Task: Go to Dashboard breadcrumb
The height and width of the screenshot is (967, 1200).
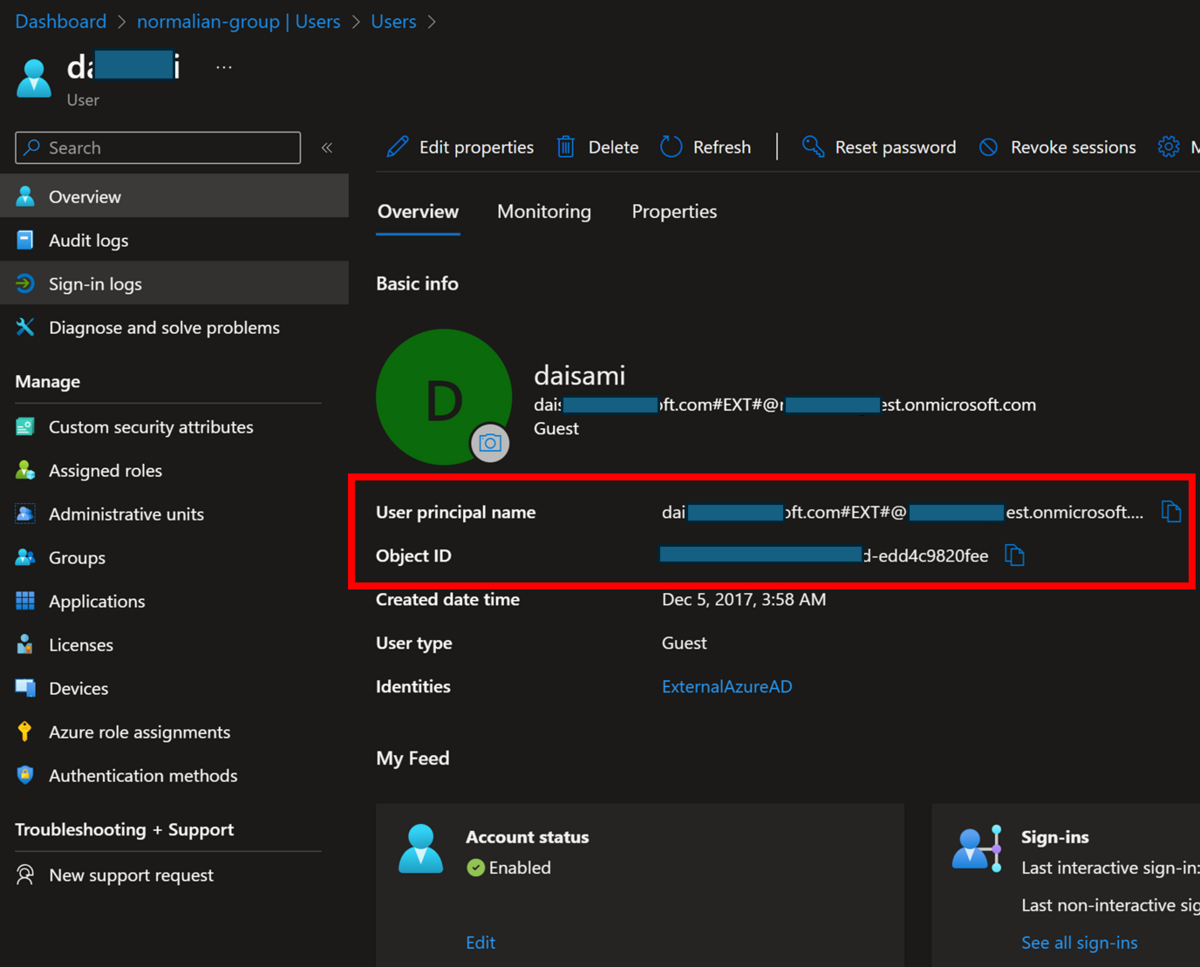Action: pyautogui.click(x=60, y=21)
